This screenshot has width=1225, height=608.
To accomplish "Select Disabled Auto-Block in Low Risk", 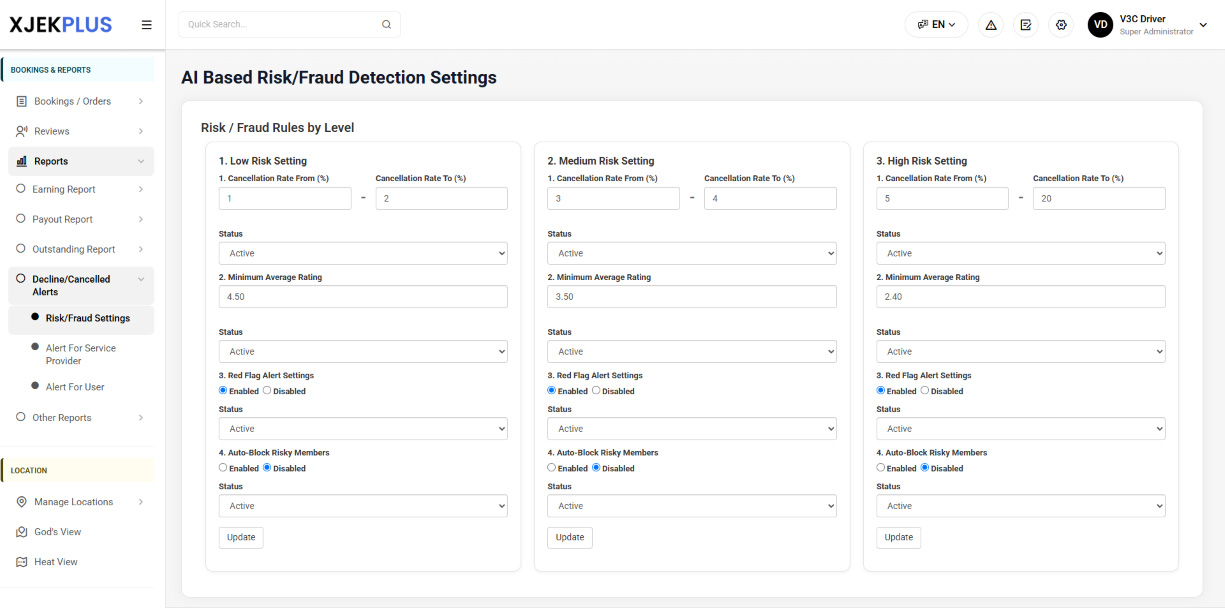I will click(x=267, y=468).
